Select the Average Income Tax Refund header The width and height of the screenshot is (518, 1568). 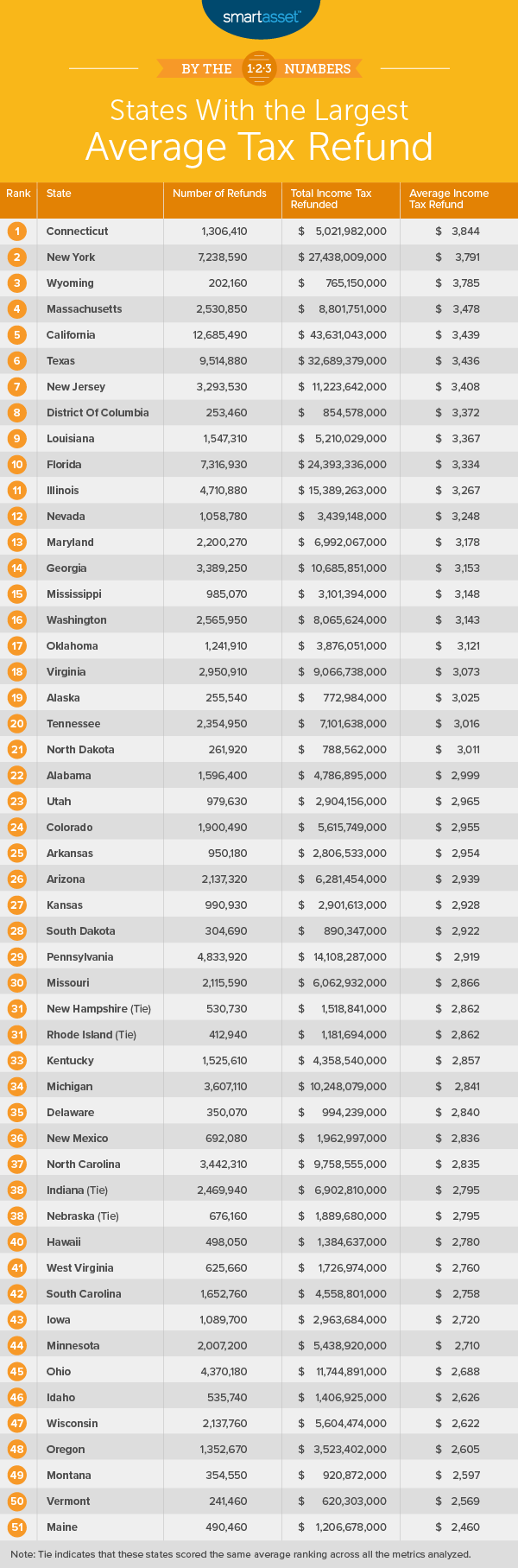(449, 199)
